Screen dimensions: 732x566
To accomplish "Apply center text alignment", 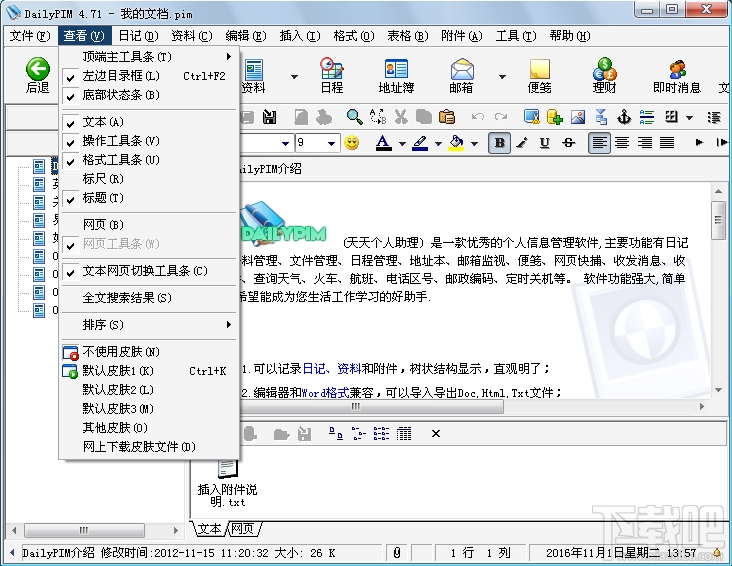I will point(622,143).
